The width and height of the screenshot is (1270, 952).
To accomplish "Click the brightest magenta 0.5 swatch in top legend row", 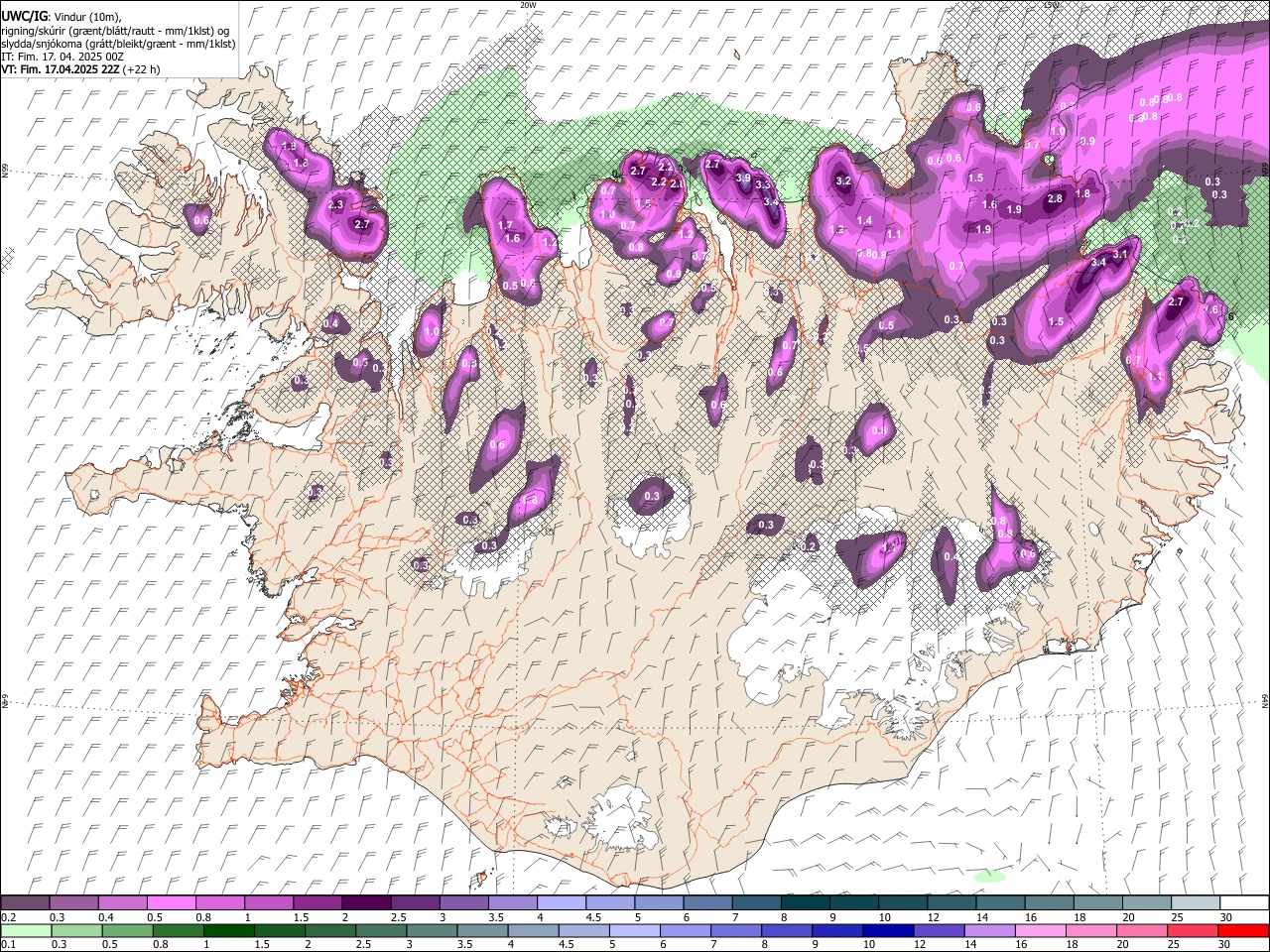I will click(x=171, y=903).
